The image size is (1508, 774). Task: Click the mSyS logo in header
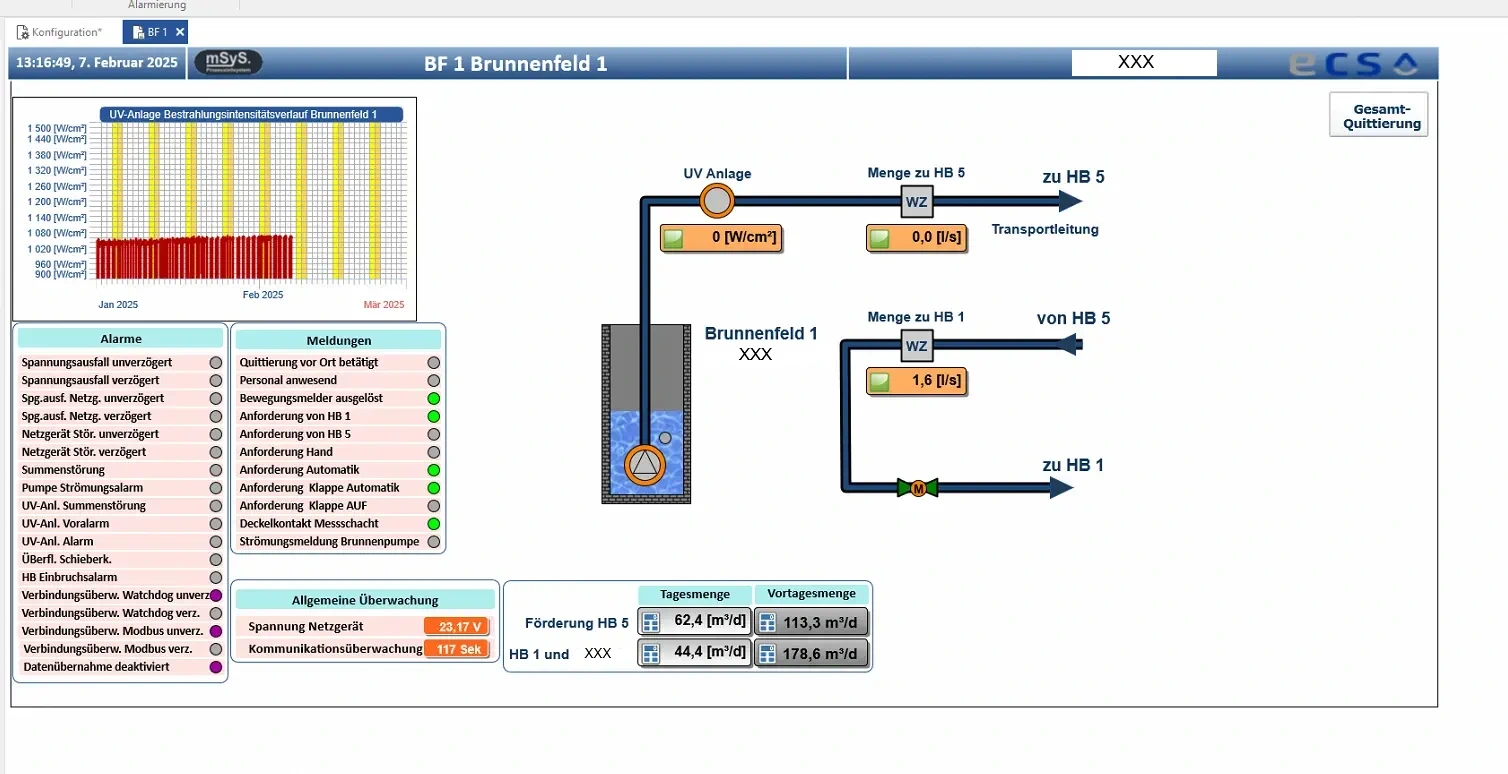pos(228,63)
